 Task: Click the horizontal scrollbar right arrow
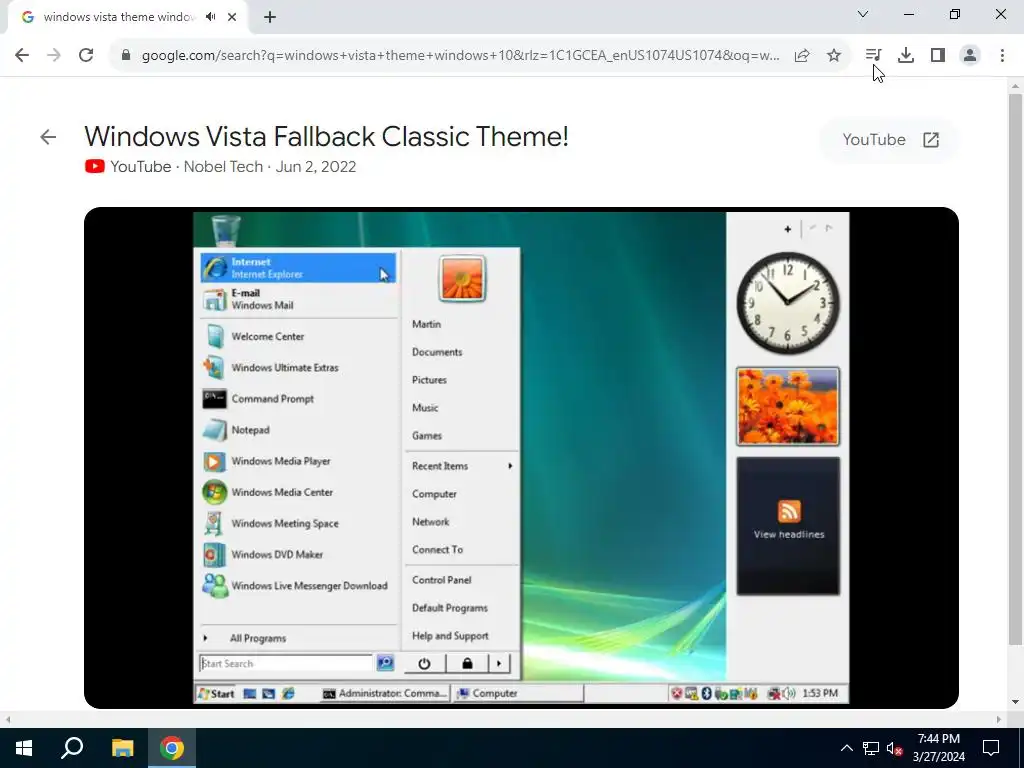999,719
